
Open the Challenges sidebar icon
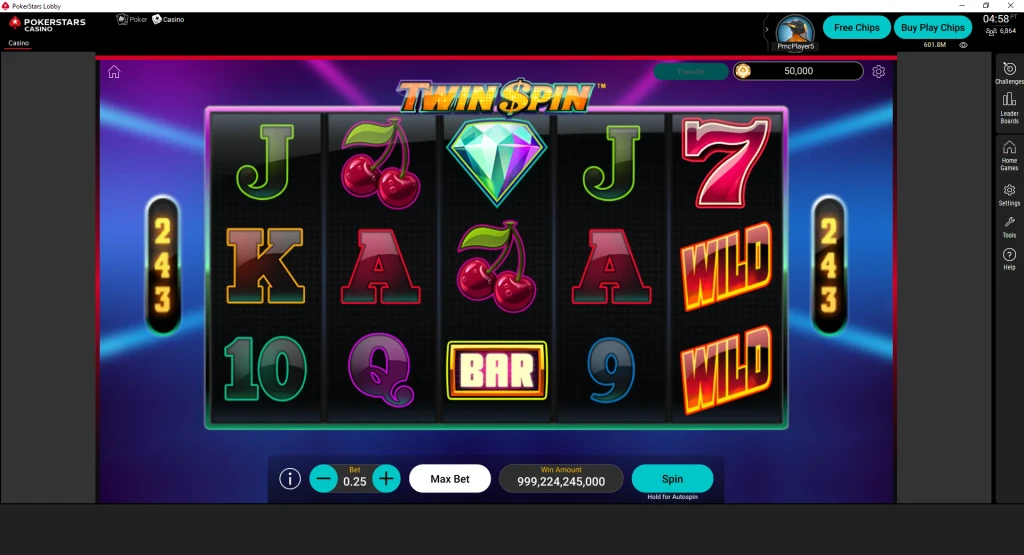1009,73
